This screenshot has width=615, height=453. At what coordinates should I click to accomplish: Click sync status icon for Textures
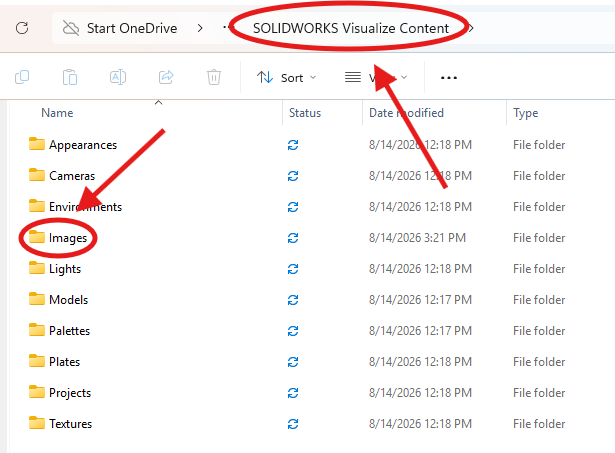pos(293,424)
